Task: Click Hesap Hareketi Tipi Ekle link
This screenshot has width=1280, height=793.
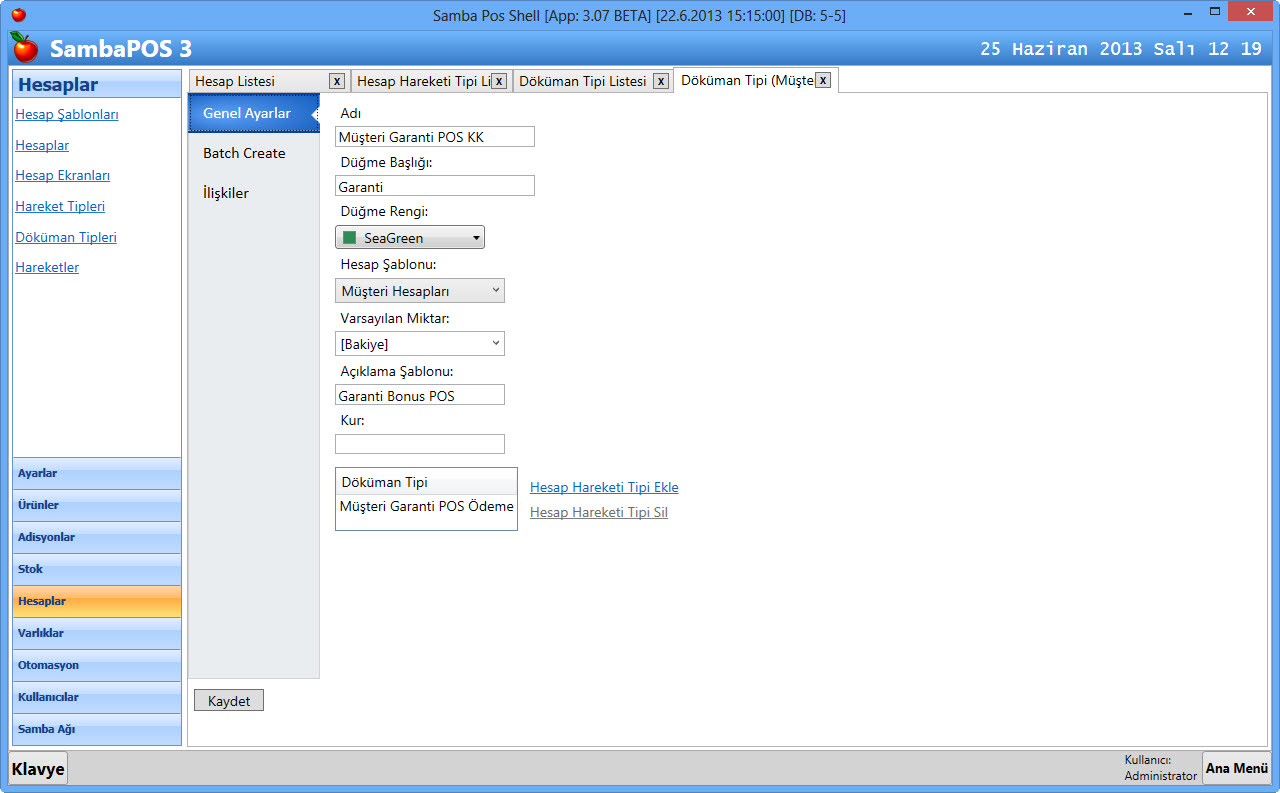Action: (604, 487)
